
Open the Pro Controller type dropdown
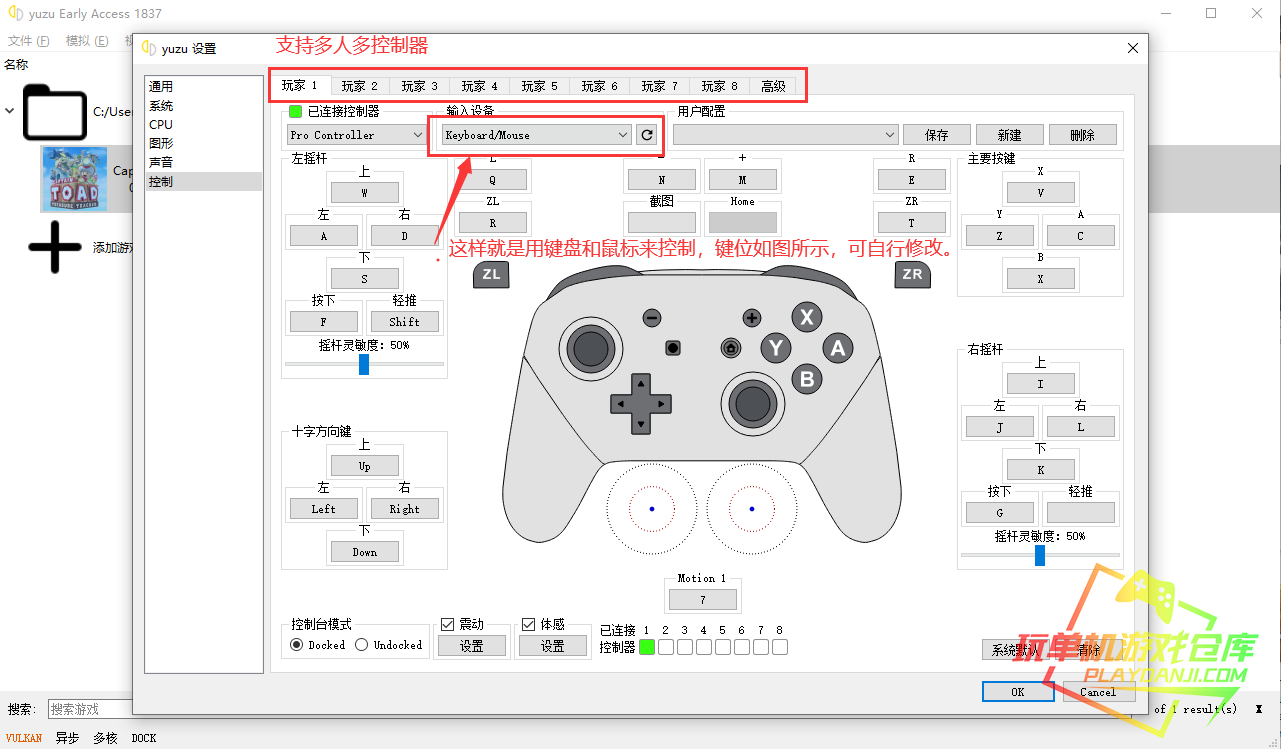click(x=357, y=135)
